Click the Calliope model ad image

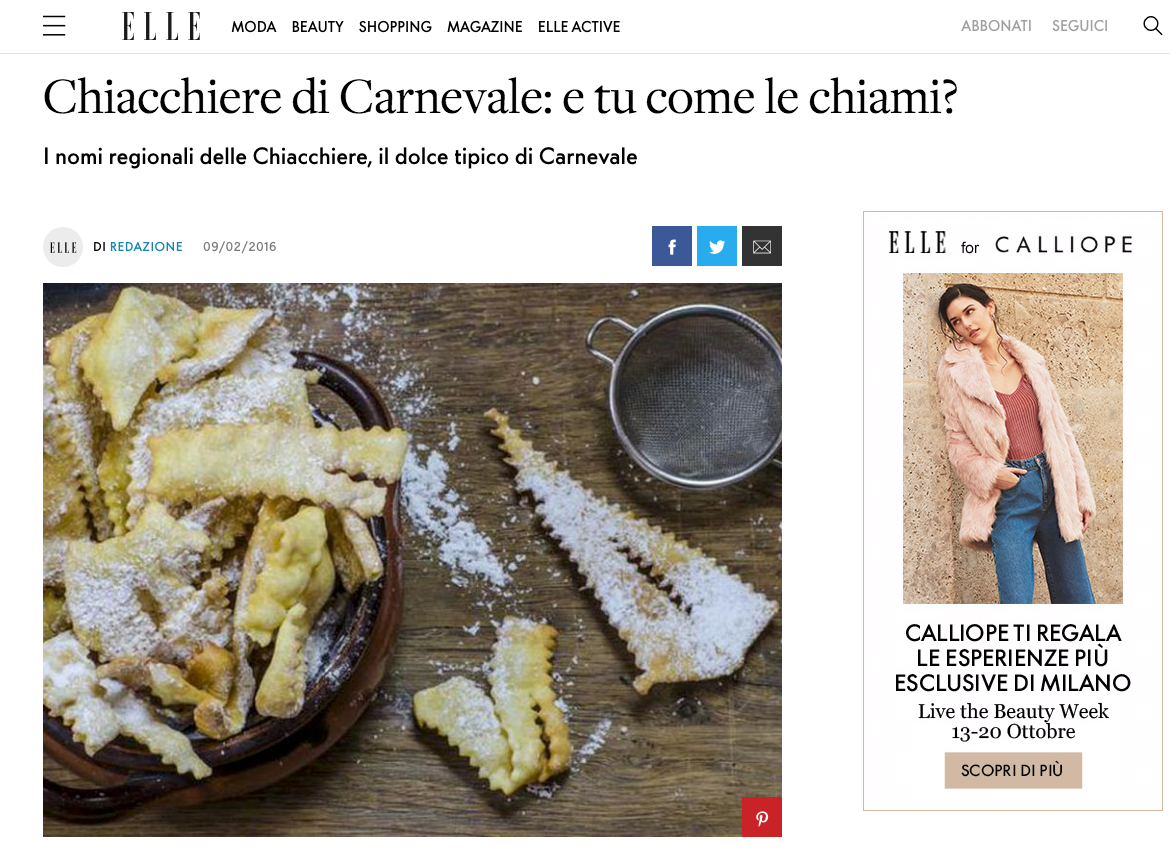[x=1013, y=438]
